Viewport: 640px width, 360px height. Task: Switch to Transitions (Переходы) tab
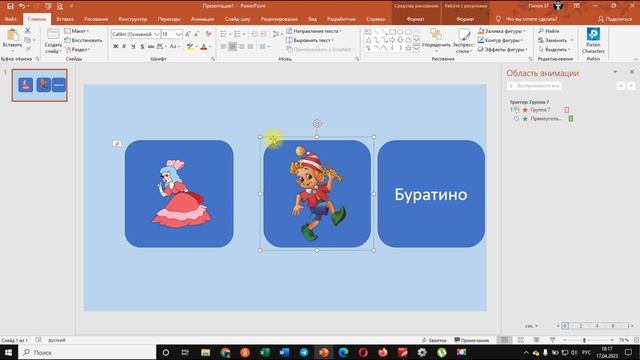[169, 19]
